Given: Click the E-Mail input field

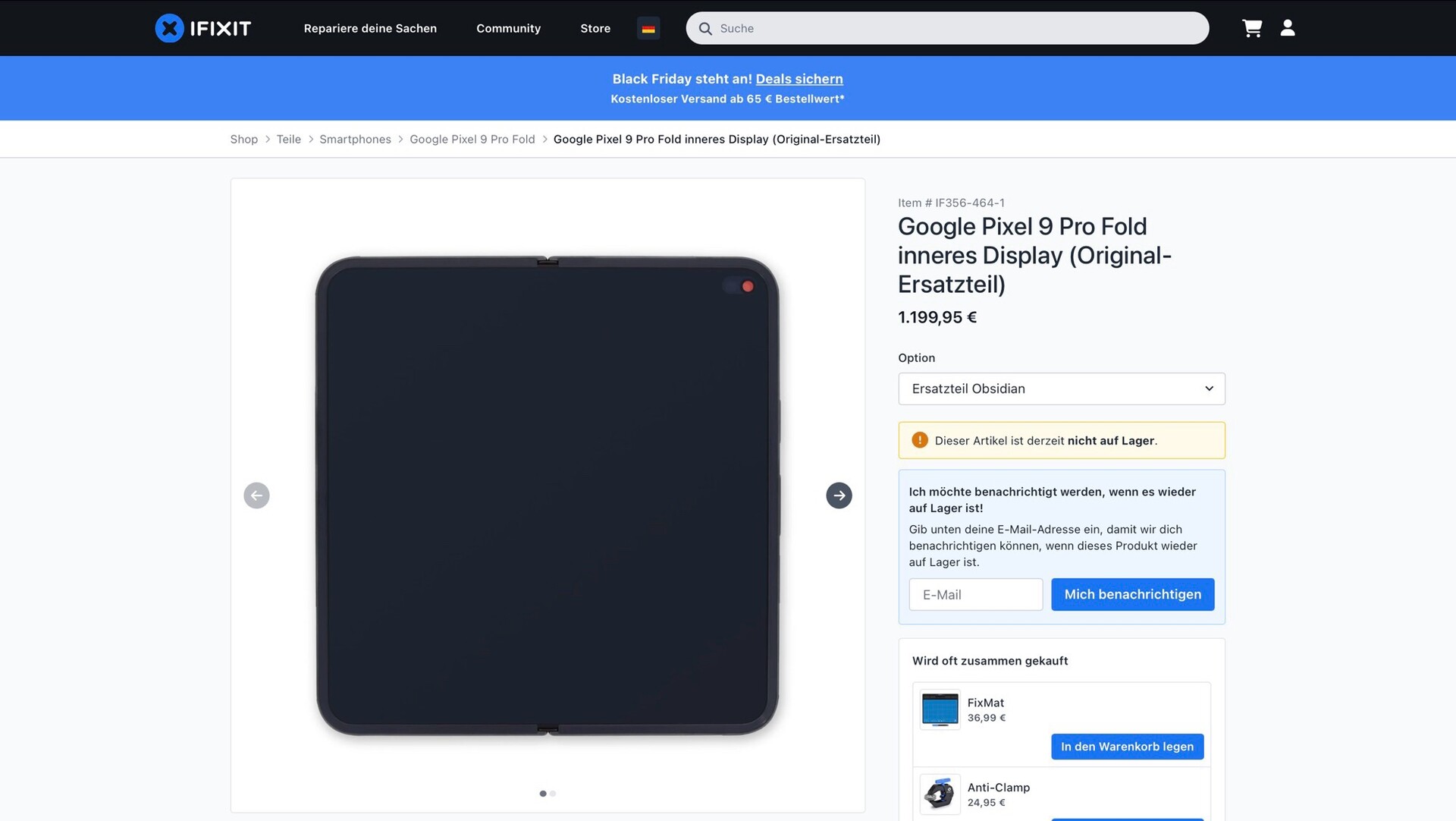Looking at the screenshot, I should (x=975, y=595).
